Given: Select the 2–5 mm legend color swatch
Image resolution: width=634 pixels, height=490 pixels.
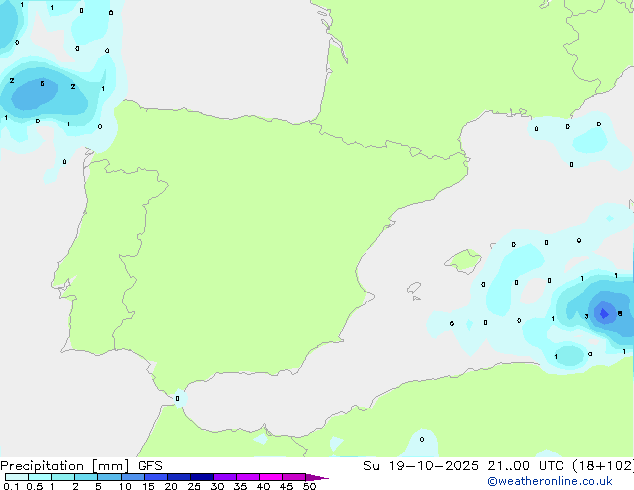Looking at the screenshot, I should [86, 477].
